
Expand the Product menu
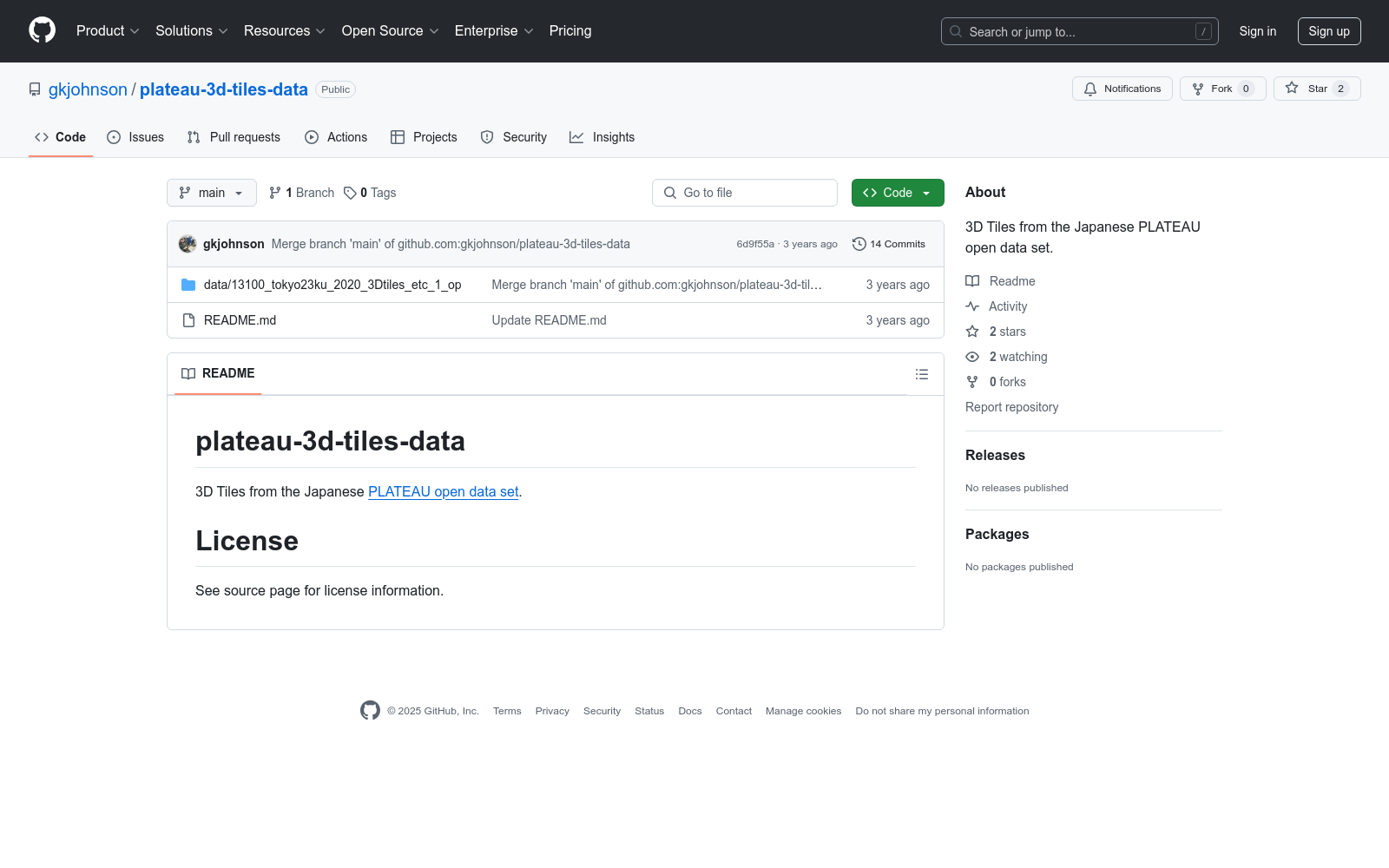tap(108, 31)
